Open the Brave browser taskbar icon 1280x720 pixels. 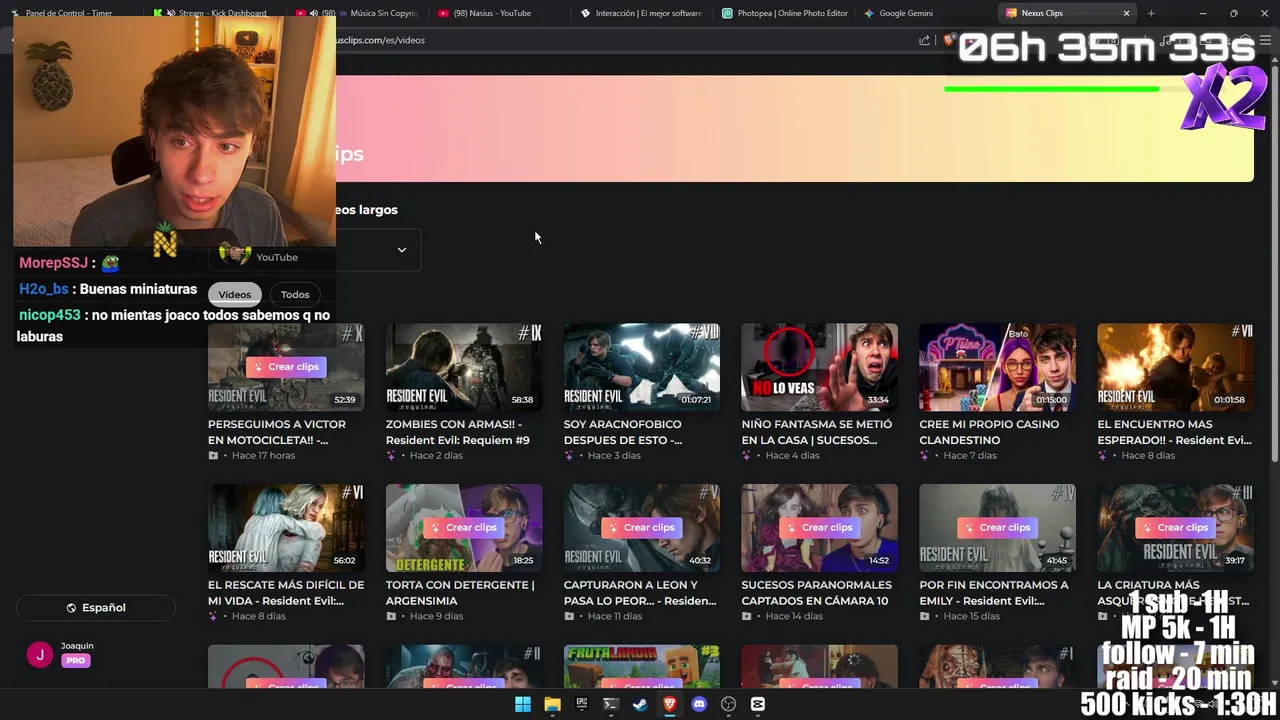point(670,704)
